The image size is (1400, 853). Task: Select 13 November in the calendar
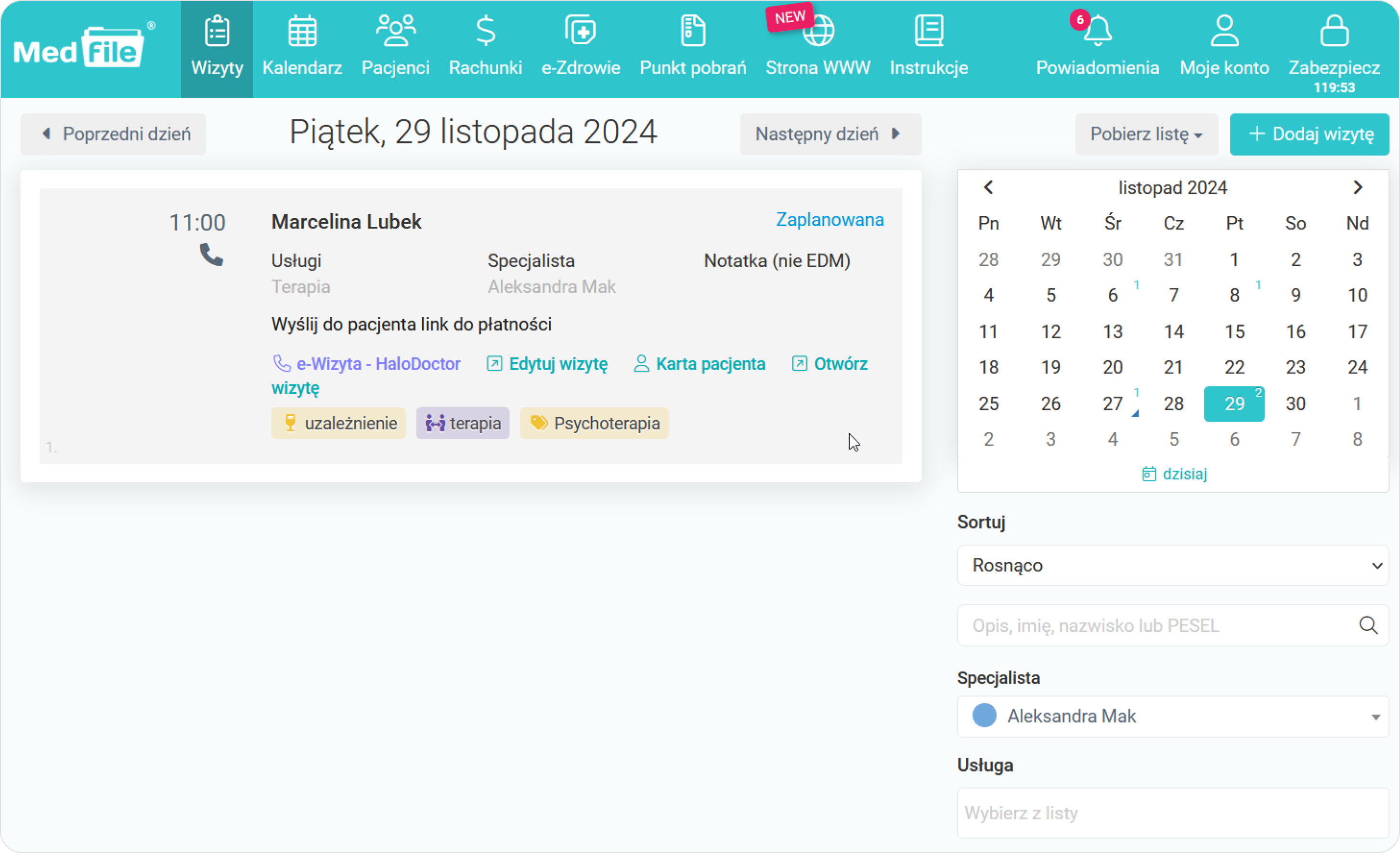point(1113,331)
